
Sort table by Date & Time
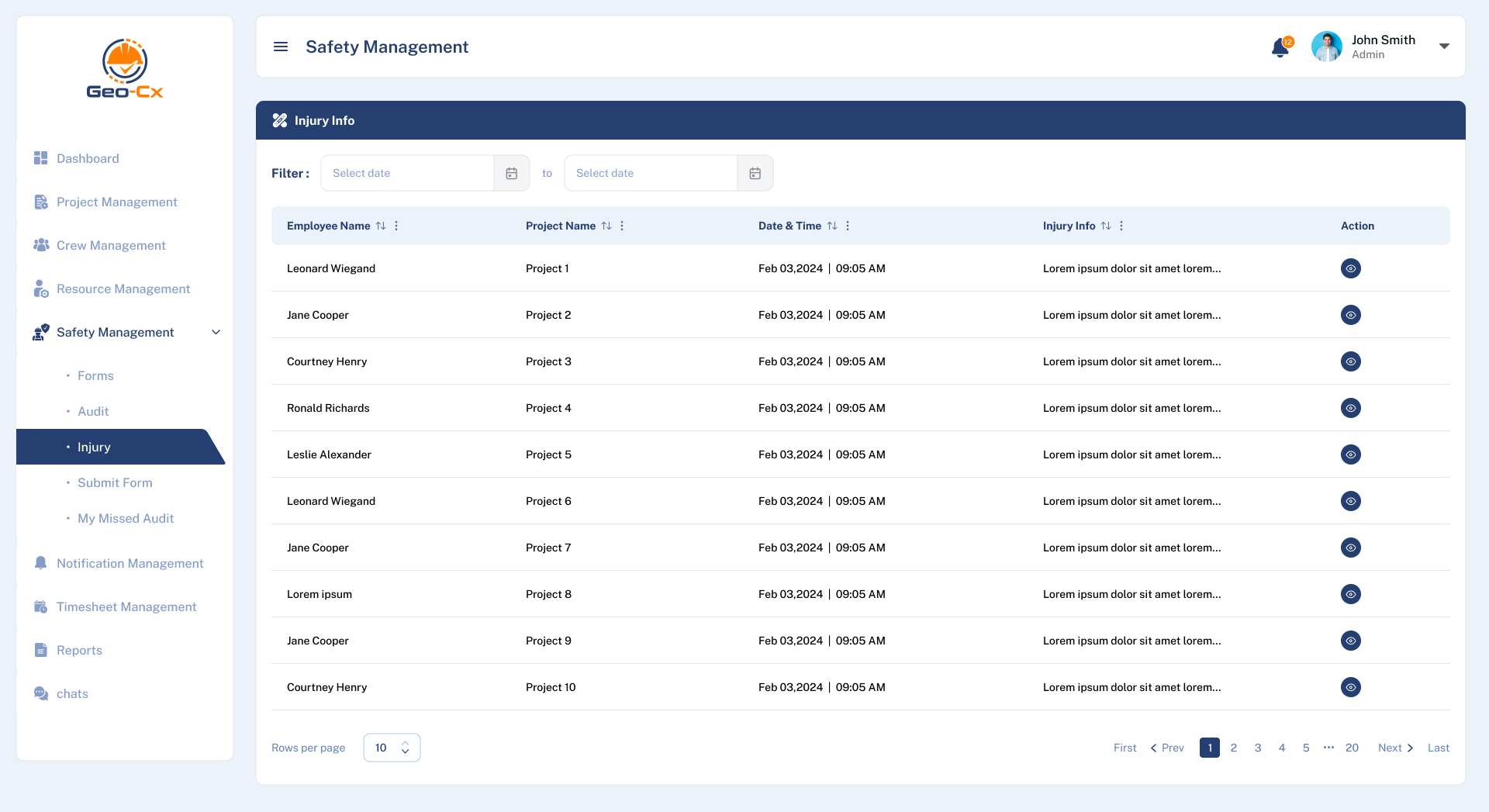831,226
